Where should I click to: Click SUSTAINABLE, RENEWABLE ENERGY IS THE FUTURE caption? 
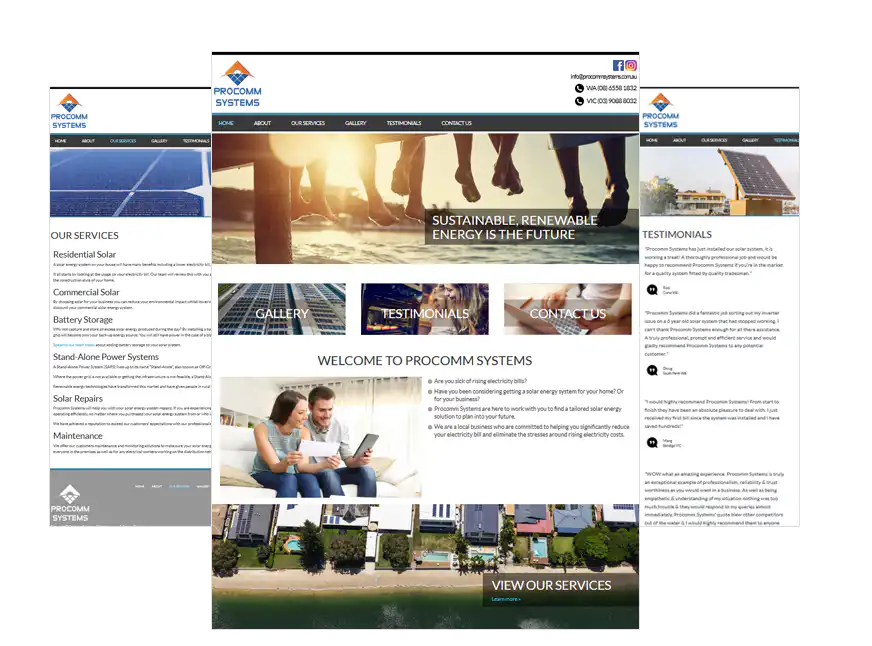tap(514, 227)
